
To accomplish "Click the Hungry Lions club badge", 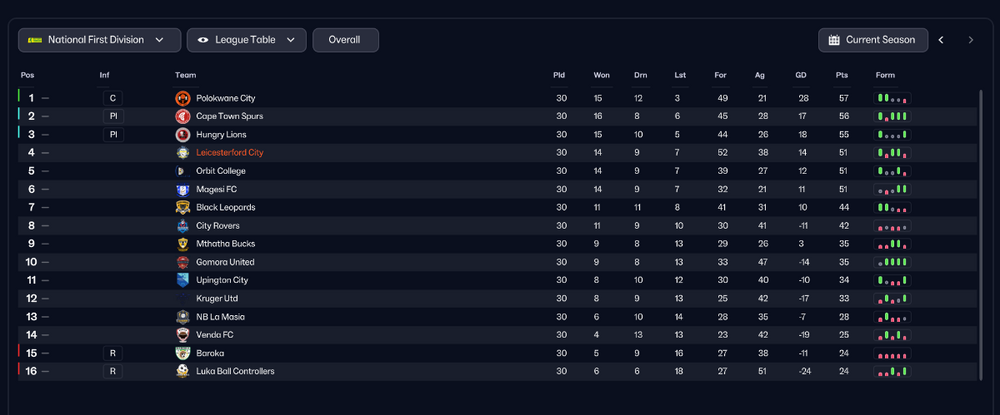I will (x=182, y=135).
